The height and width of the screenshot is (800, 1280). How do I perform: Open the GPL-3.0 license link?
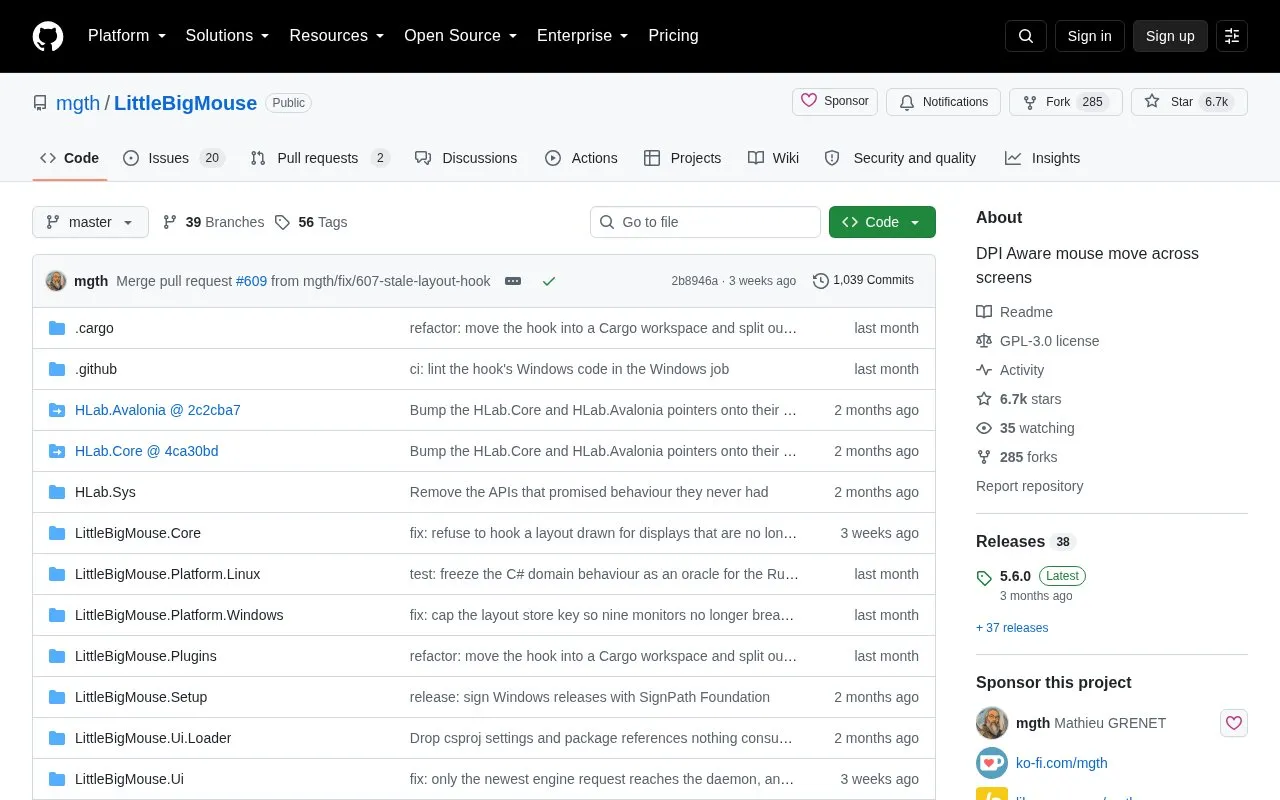point(1037,341)
